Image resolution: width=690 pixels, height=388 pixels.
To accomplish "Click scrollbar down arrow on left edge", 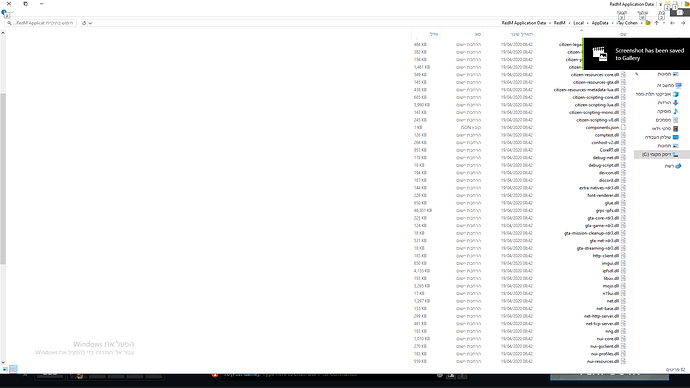I will [3, 362].
